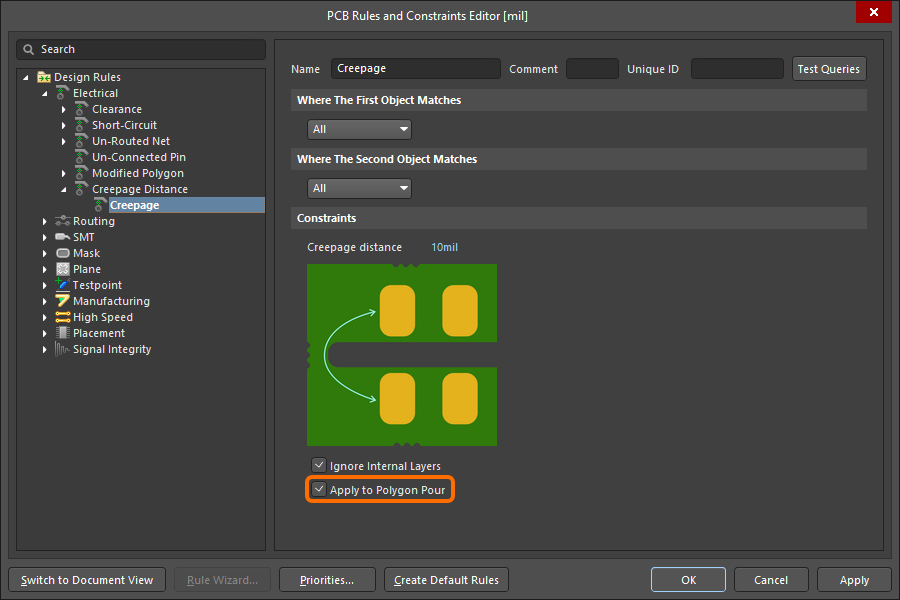
Task: Select the Un-Connected Pin rule
Action: pyautogui.click(x=138, y=157)
